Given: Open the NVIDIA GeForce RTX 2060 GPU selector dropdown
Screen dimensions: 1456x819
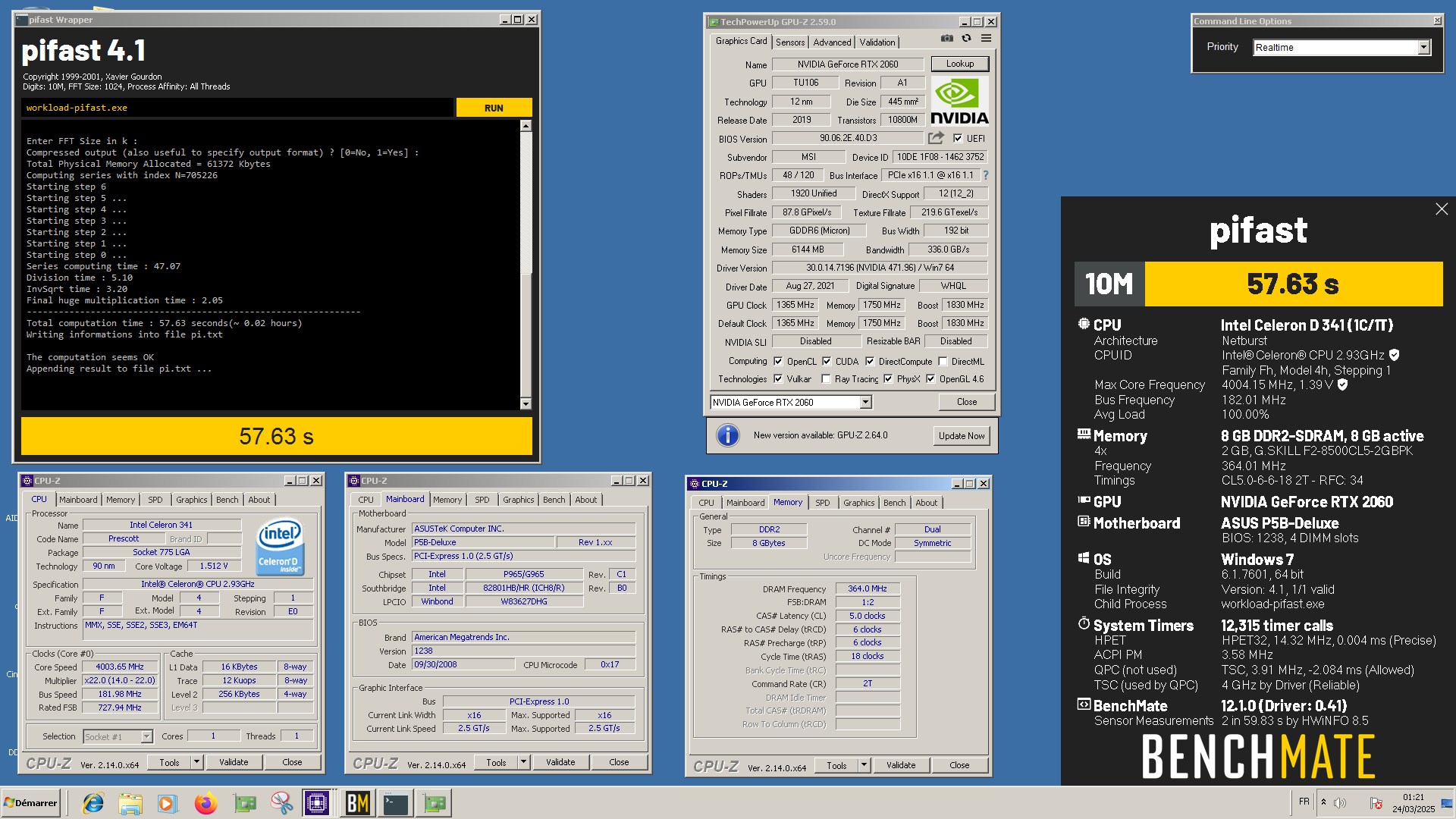Looking at the screenshot, I should point(865,402).
